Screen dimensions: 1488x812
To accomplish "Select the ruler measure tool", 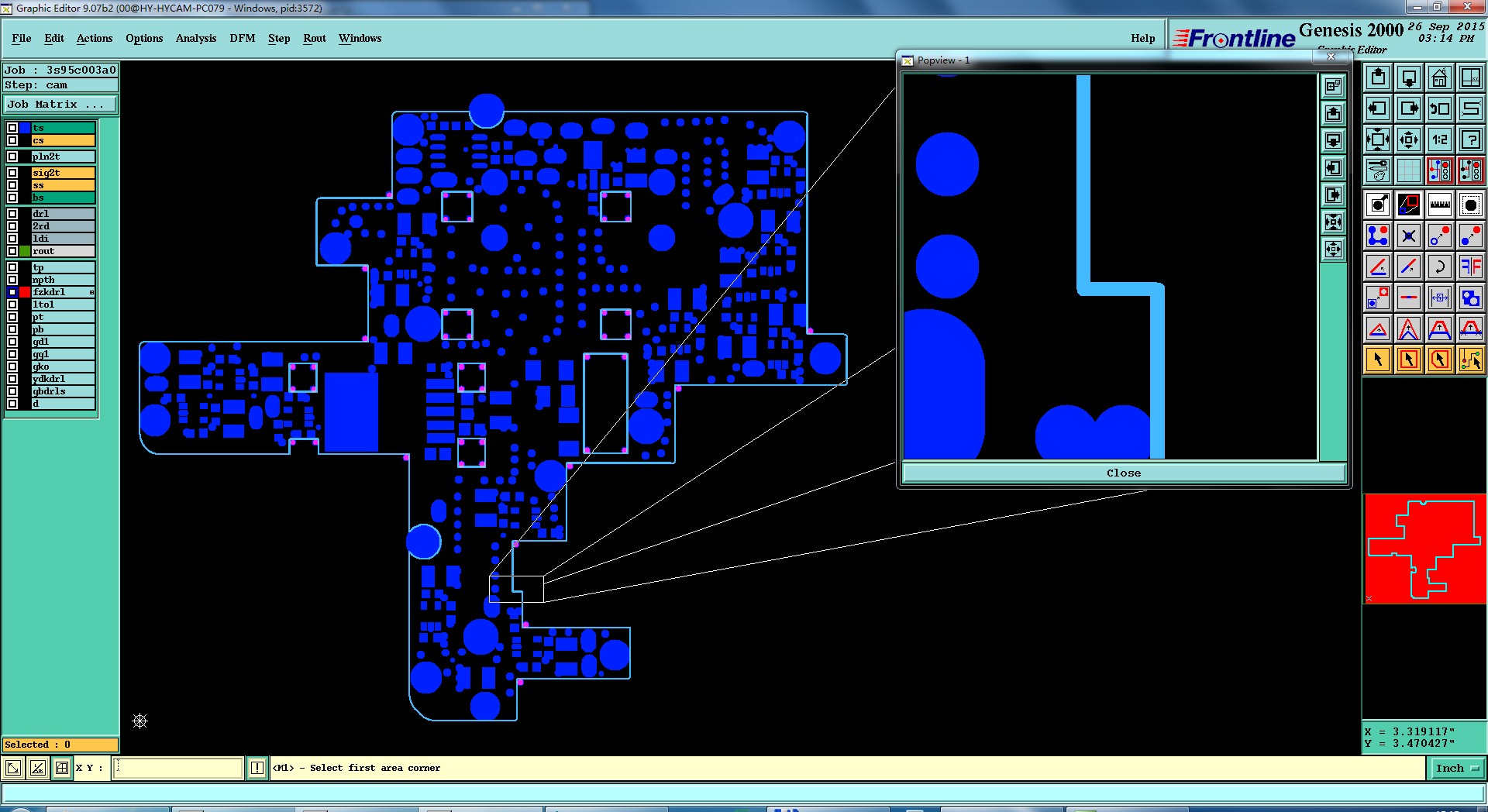I will [1440, 205].
